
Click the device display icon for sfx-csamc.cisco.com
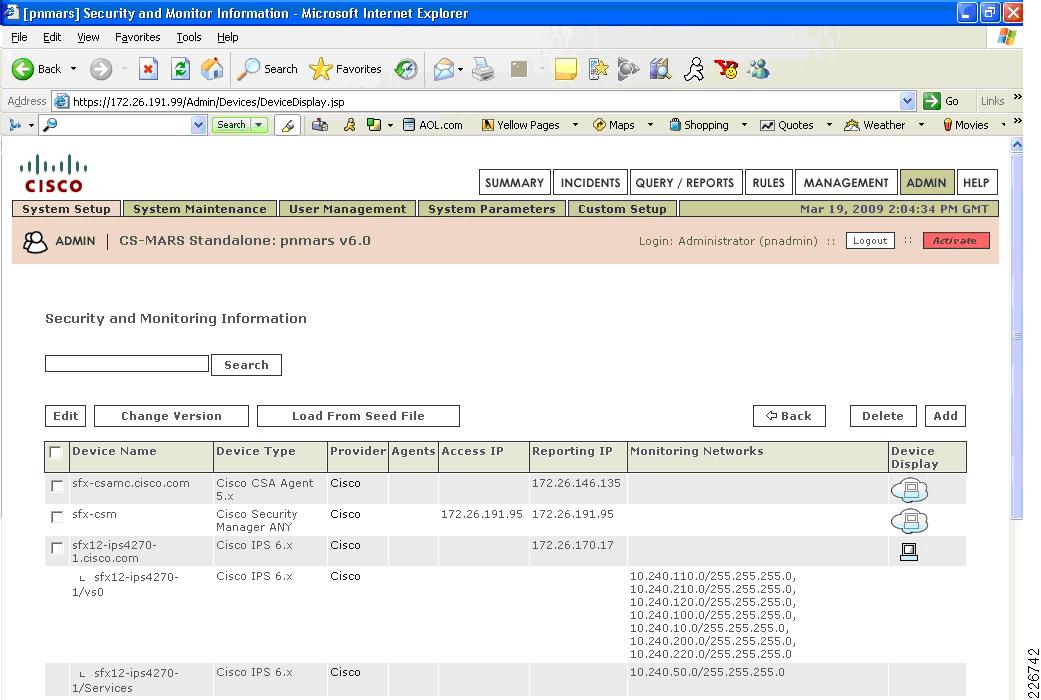pyautogui.click(x=909, y=490)
